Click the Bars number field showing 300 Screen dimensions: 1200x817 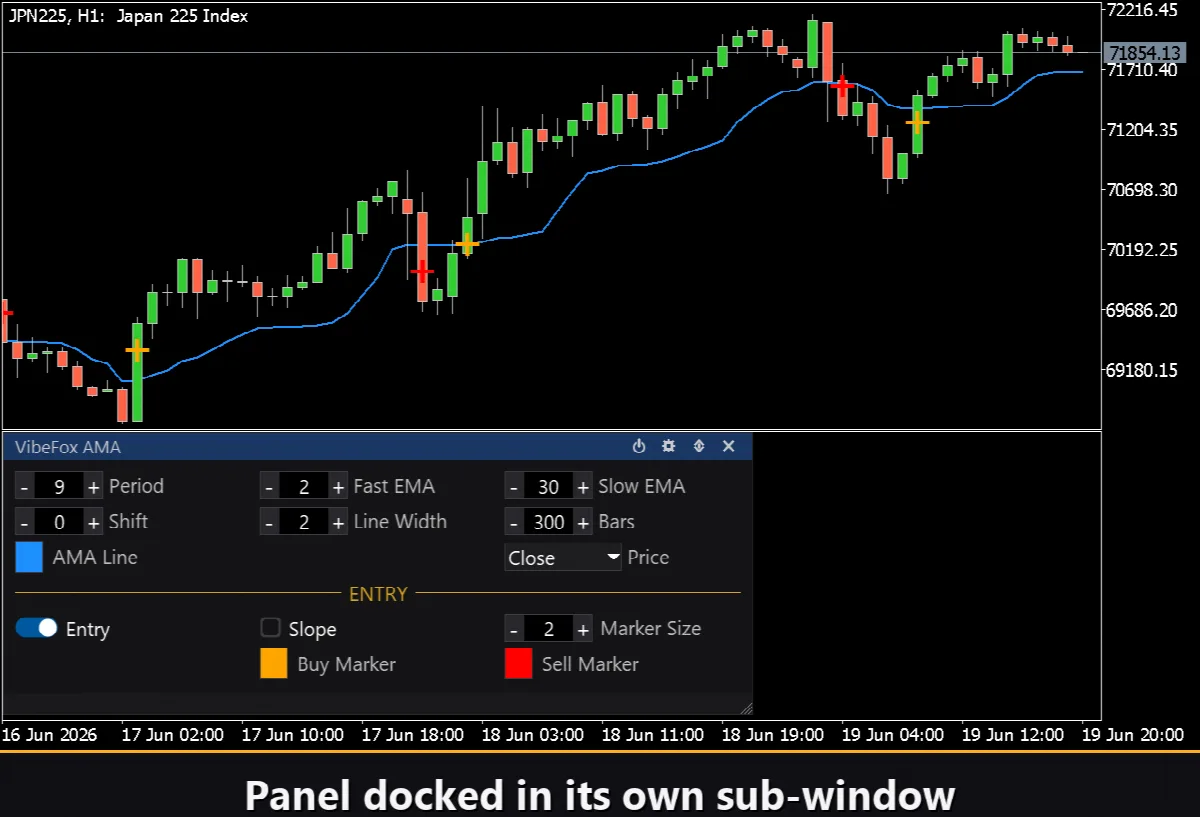click(x=549, y=522)
